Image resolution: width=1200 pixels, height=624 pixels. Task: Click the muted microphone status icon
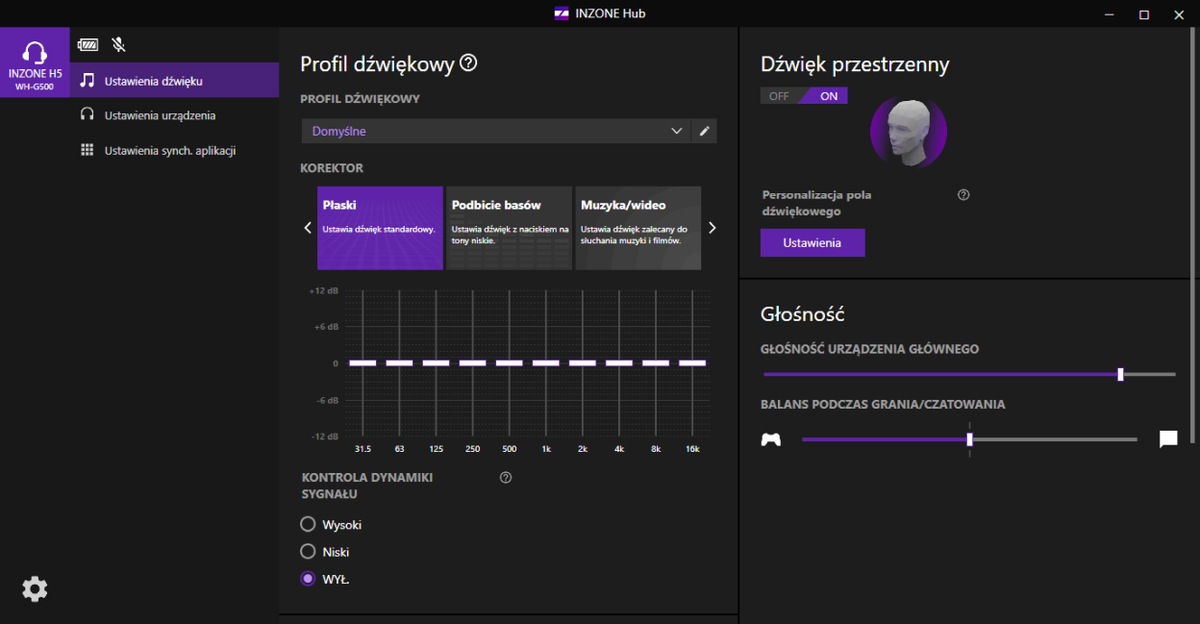pyautogui.click(x=119, y=45)
